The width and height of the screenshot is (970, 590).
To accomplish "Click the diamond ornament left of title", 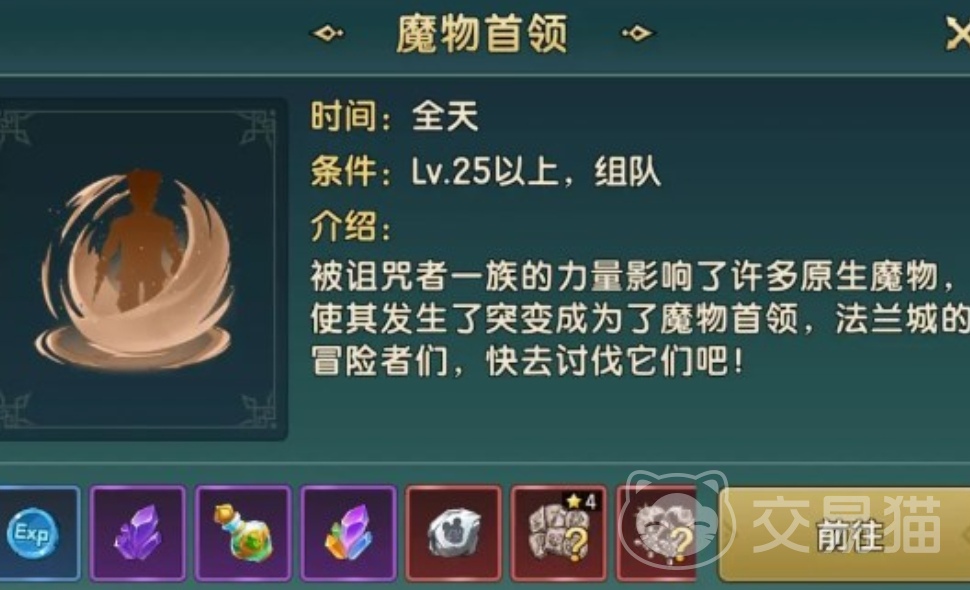I will click(x=327, y=32).
